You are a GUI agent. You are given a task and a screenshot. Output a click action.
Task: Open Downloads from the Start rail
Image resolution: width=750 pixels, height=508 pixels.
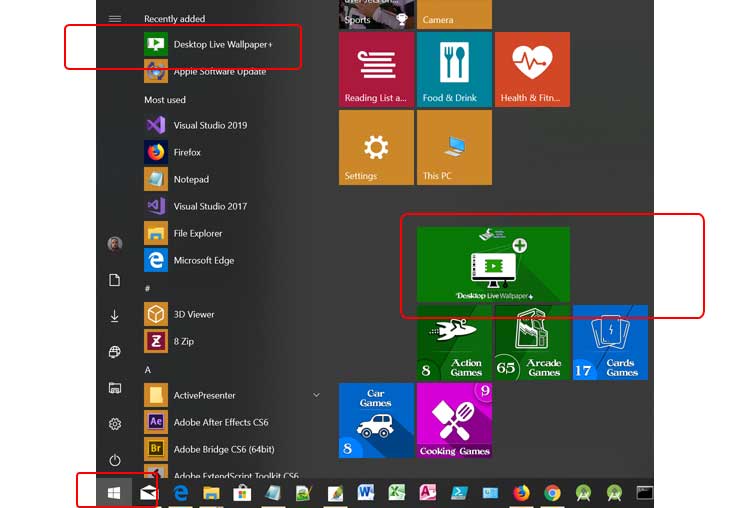click(114, 316)
